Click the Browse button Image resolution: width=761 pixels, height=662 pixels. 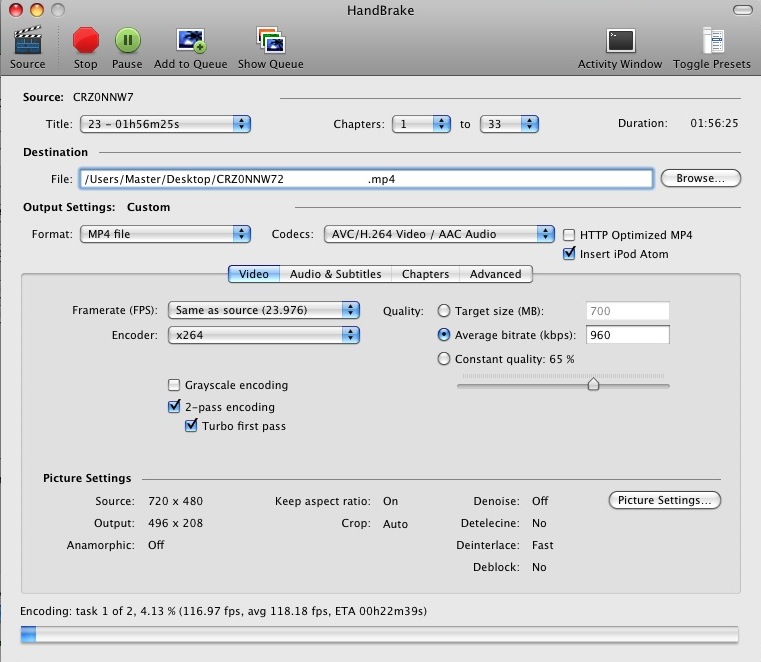700,178
